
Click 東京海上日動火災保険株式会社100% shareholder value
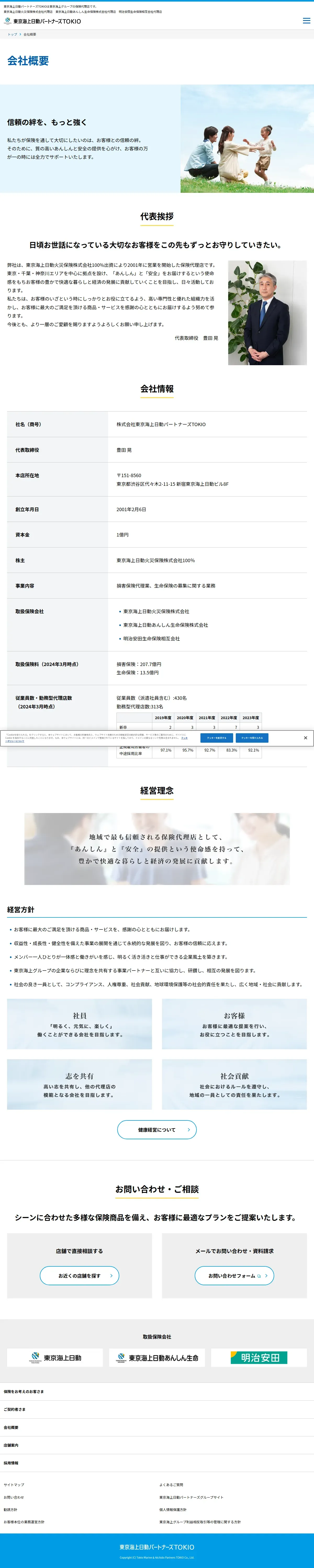pyautogui.click(x=156, y=561)
